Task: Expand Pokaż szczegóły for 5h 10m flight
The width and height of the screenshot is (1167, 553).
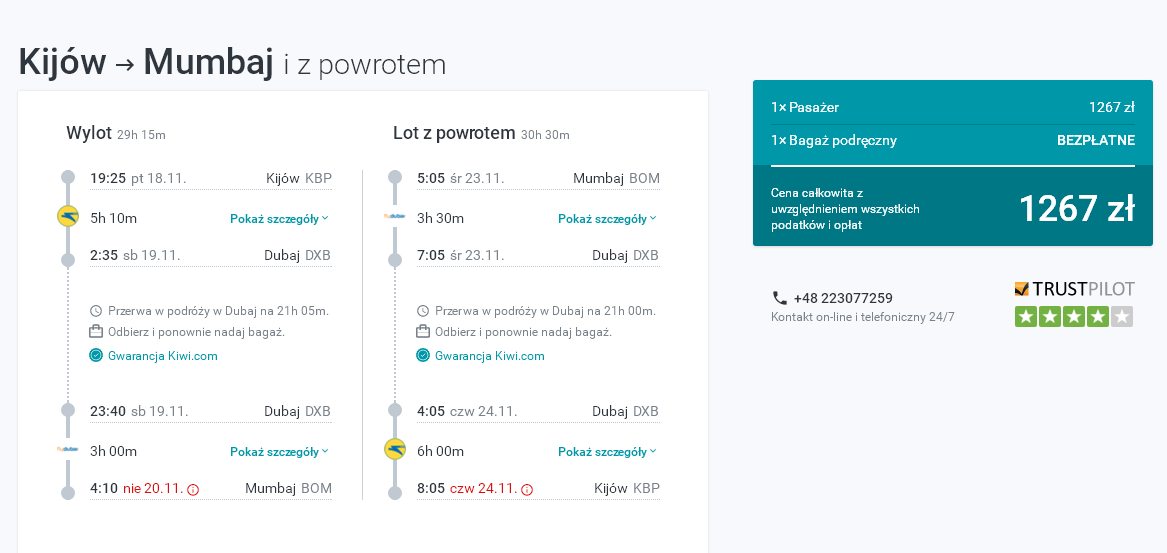Action: (x=279, y=219)
